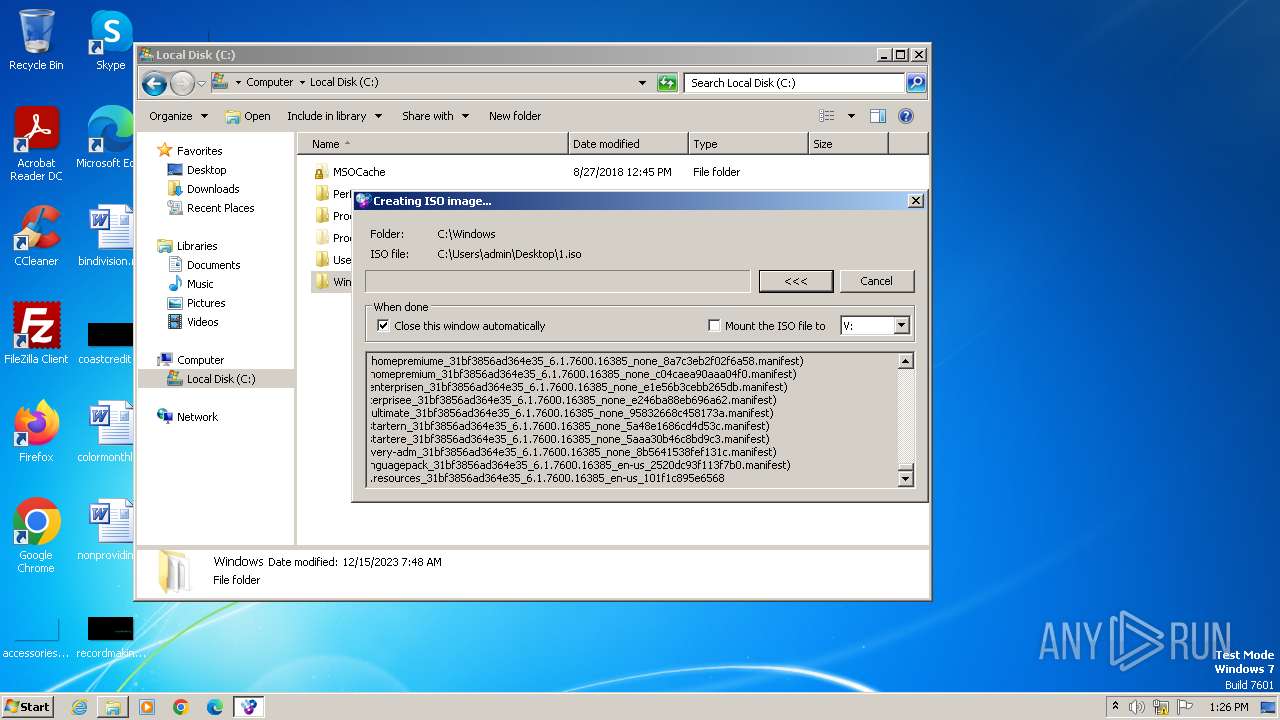
Task: Open CCleaner desktop shortcut
Action: [x=36, y=236]
